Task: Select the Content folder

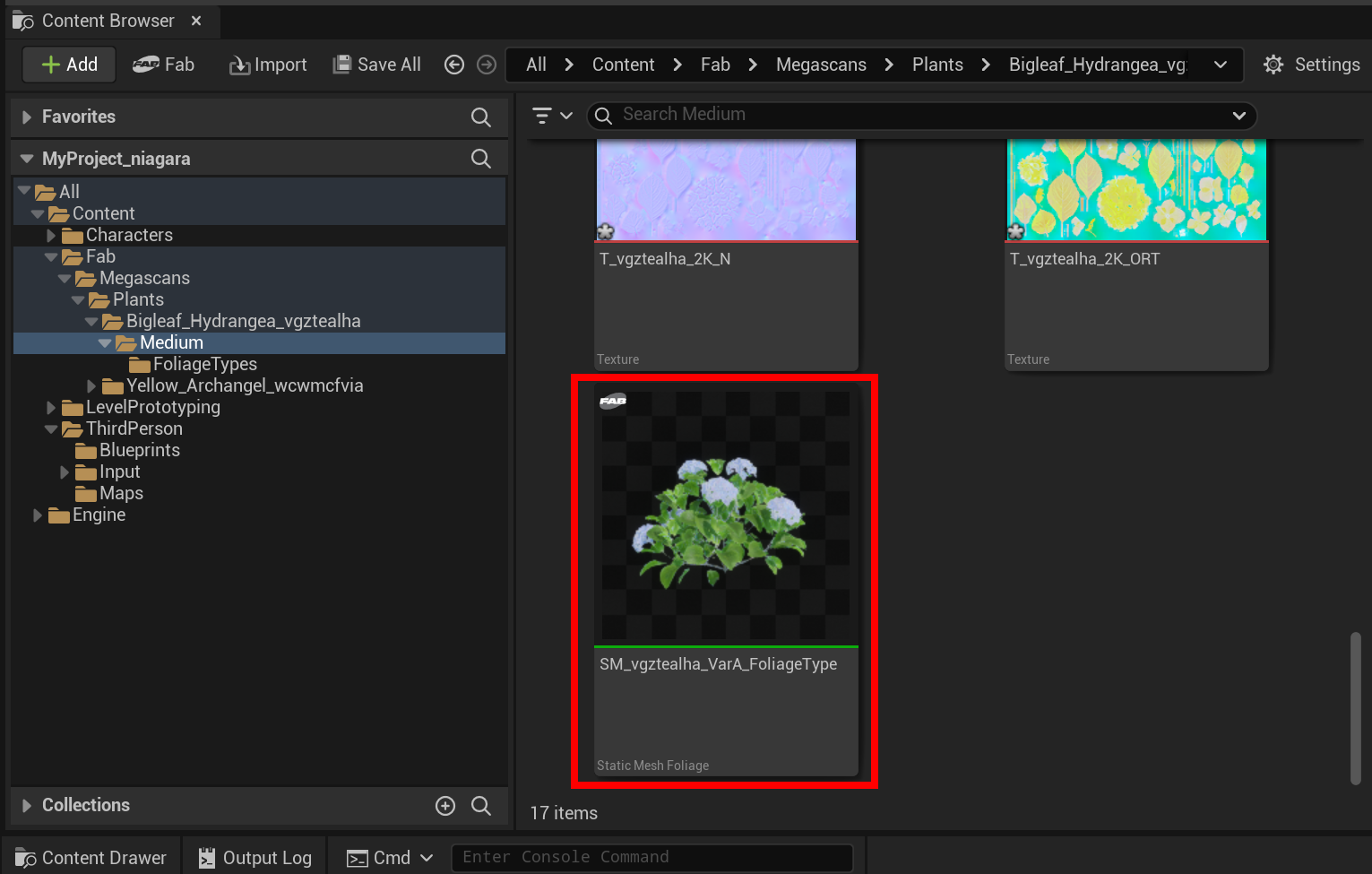Action: coord(103,213)
